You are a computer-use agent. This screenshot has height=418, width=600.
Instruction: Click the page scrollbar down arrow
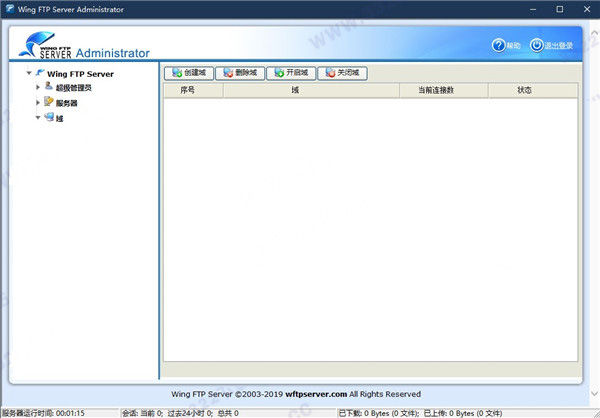pyautogui.click(x=594, y=393)
